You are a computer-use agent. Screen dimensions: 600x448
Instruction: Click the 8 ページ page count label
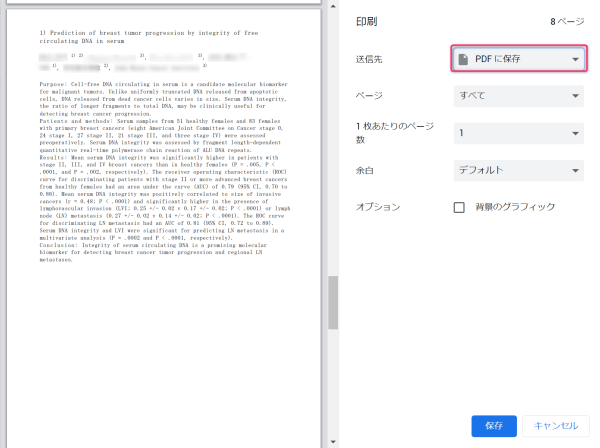(566, 20)
